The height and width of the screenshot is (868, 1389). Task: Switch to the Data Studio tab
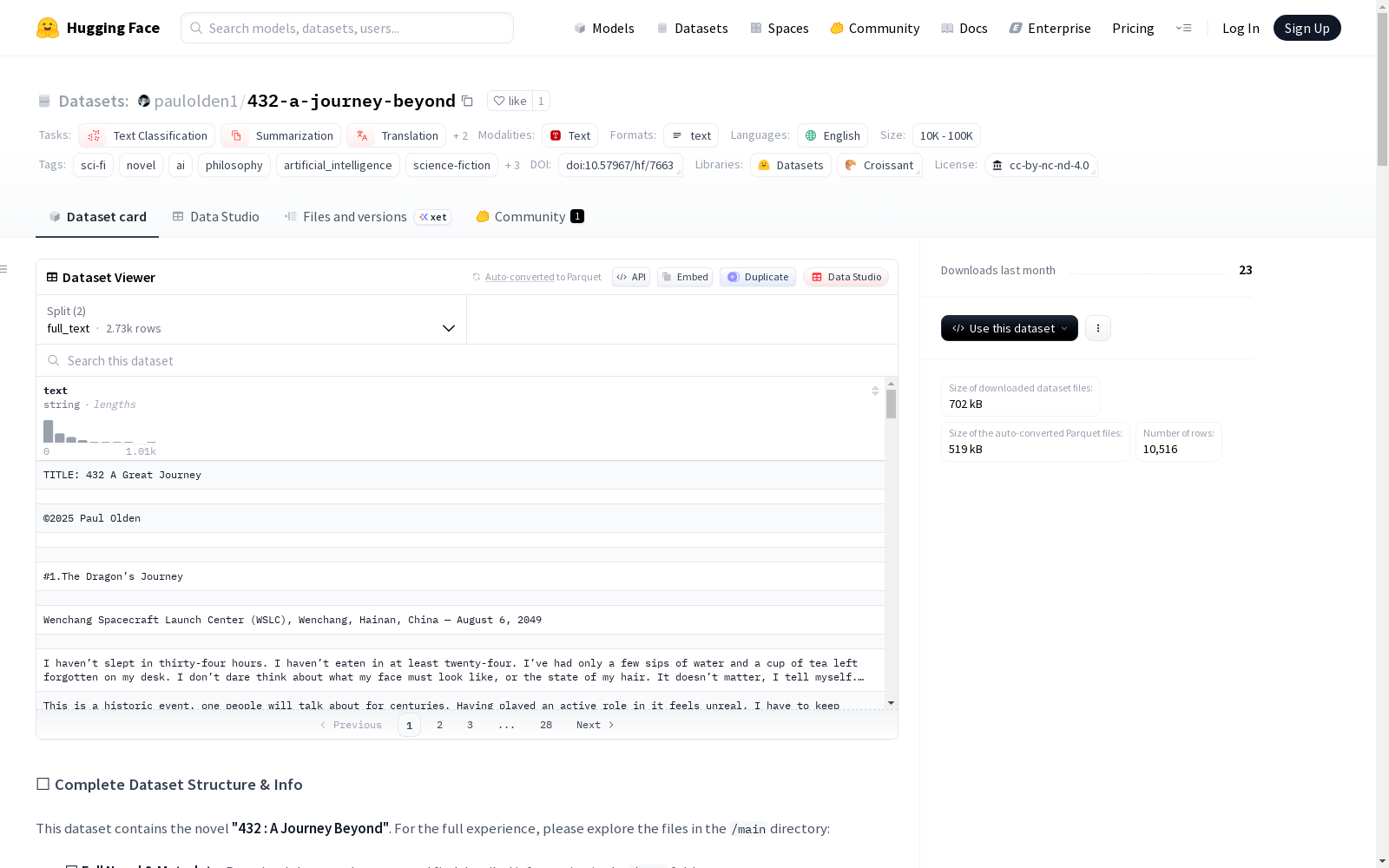[x=215, y=216]
